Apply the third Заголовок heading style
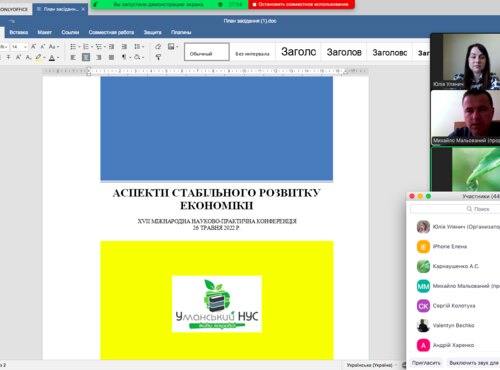This screenshot has height=370, width=500. point(390,52)
